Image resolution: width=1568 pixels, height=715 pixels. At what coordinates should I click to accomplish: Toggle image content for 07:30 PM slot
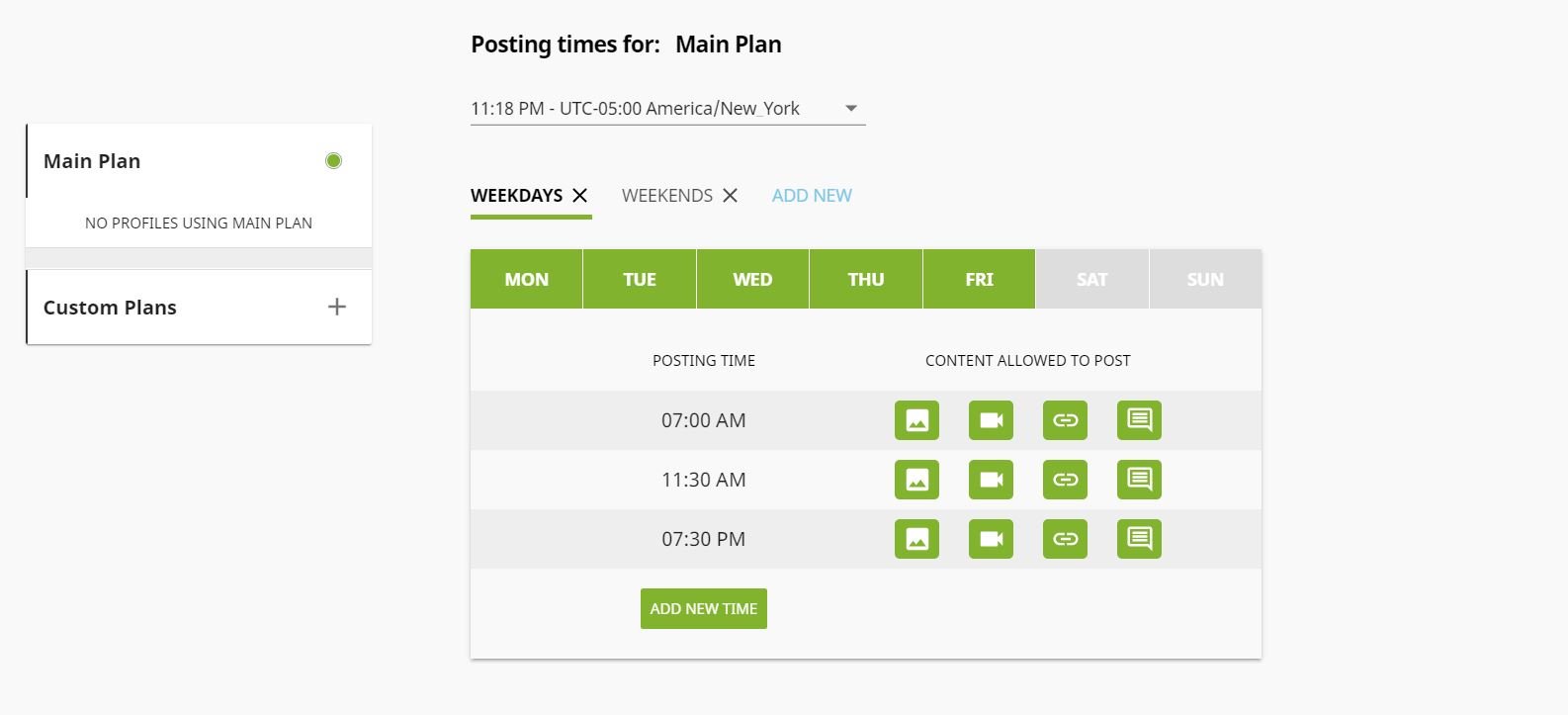(x=916, y=539)
